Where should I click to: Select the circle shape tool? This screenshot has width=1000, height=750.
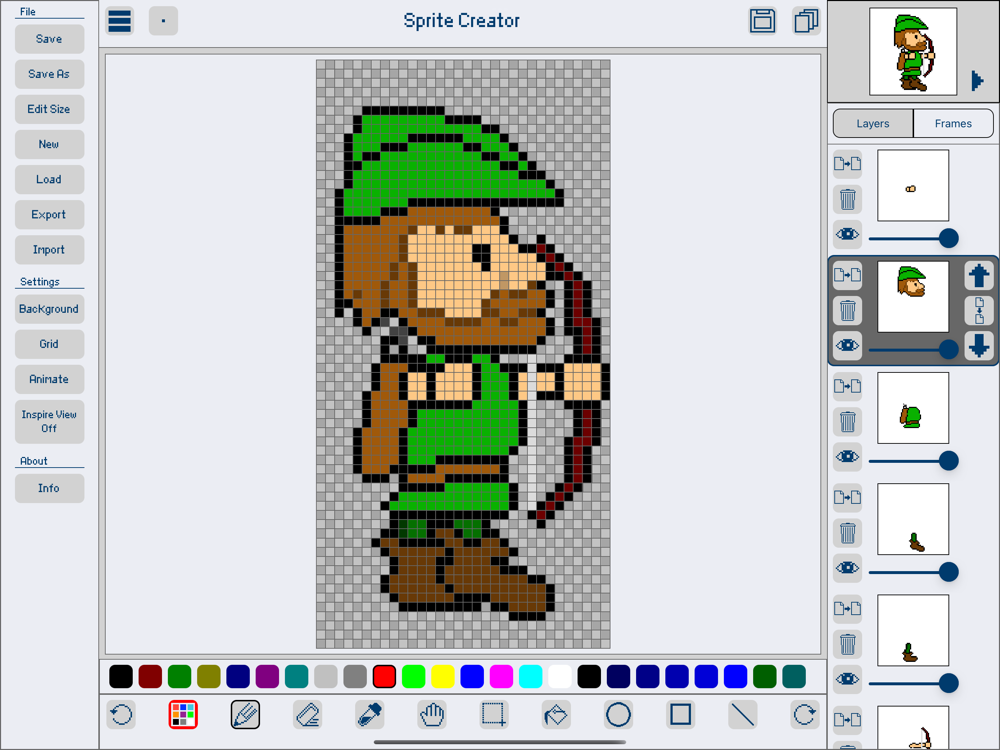618,714
